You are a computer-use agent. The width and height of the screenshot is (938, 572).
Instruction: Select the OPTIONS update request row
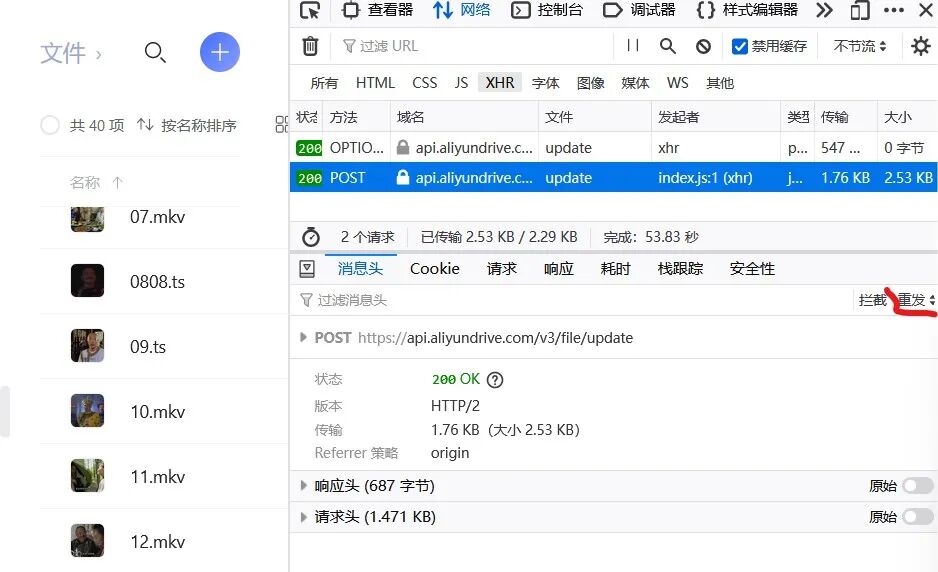[613, 148]
